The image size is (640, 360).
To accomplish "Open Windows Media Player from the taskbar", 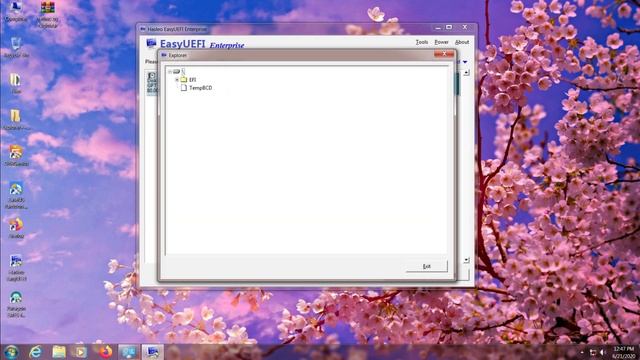I will click(81, 352).
